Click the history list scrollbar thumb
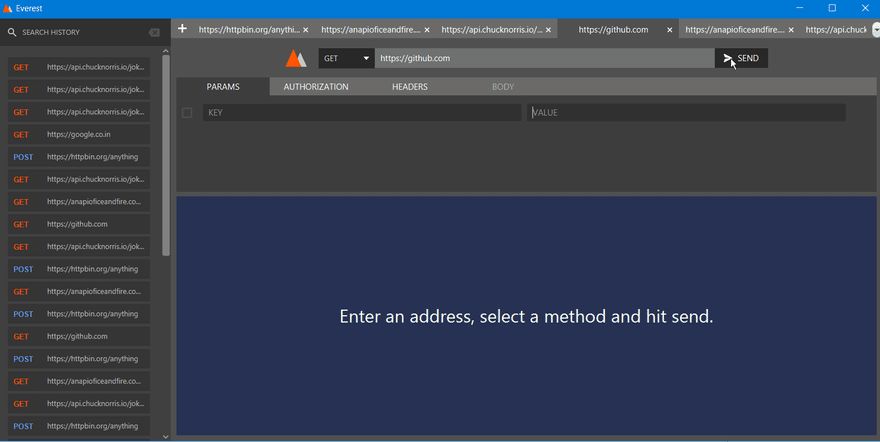 click(x=166, y=155)
